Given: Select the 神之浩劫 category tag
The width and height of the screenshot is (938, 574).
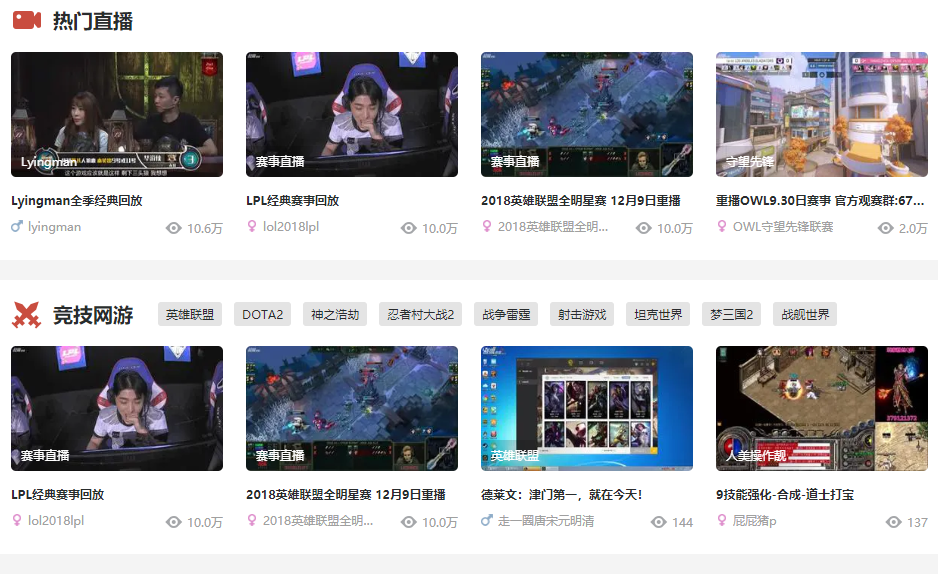Looking at the screenshot, I should 335,315.
